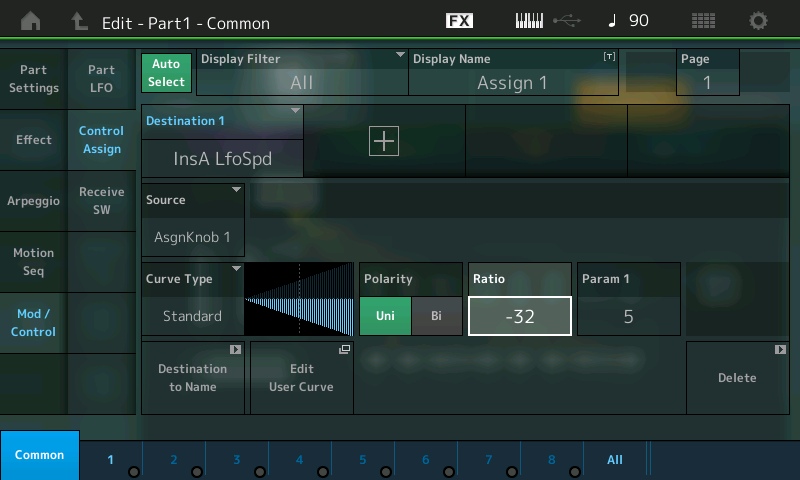Select the Page number field

point(708,72)
